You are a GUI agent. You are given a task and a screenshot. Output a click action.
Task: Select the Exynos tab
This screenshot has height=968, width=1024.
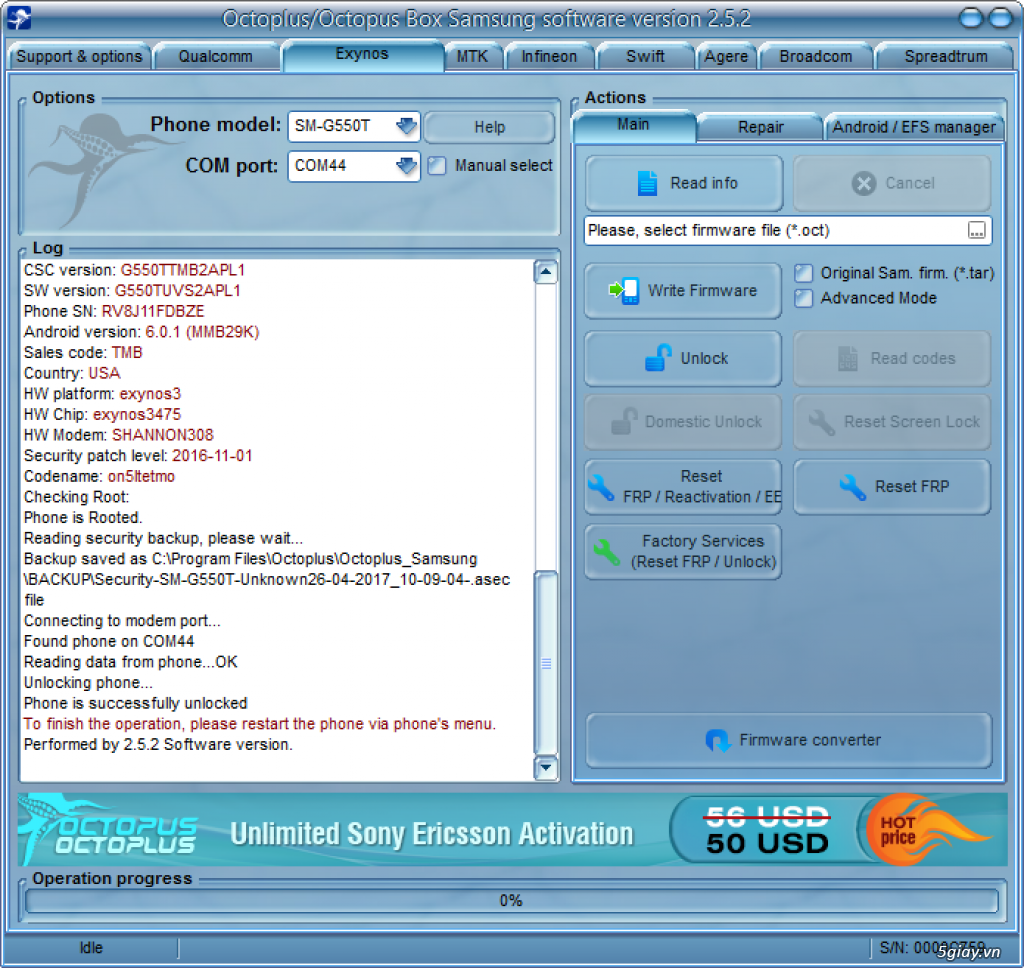pyautogui.click(x=362, y=54)
